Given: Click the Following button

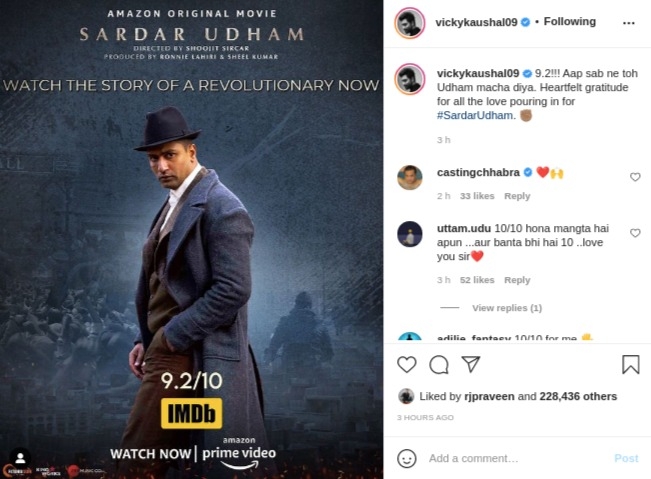Looking at the screenshot, I should [570, 22].
